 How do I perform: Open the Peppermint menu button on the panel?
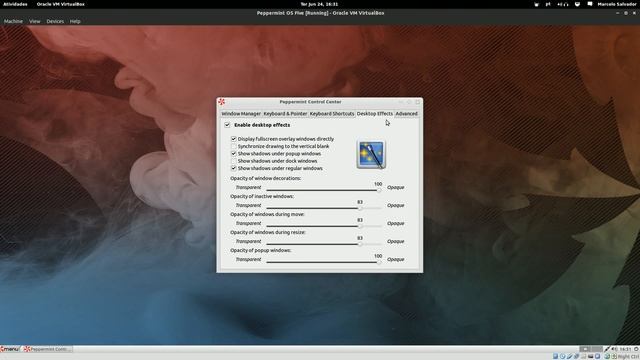click(x=10, y=349)
